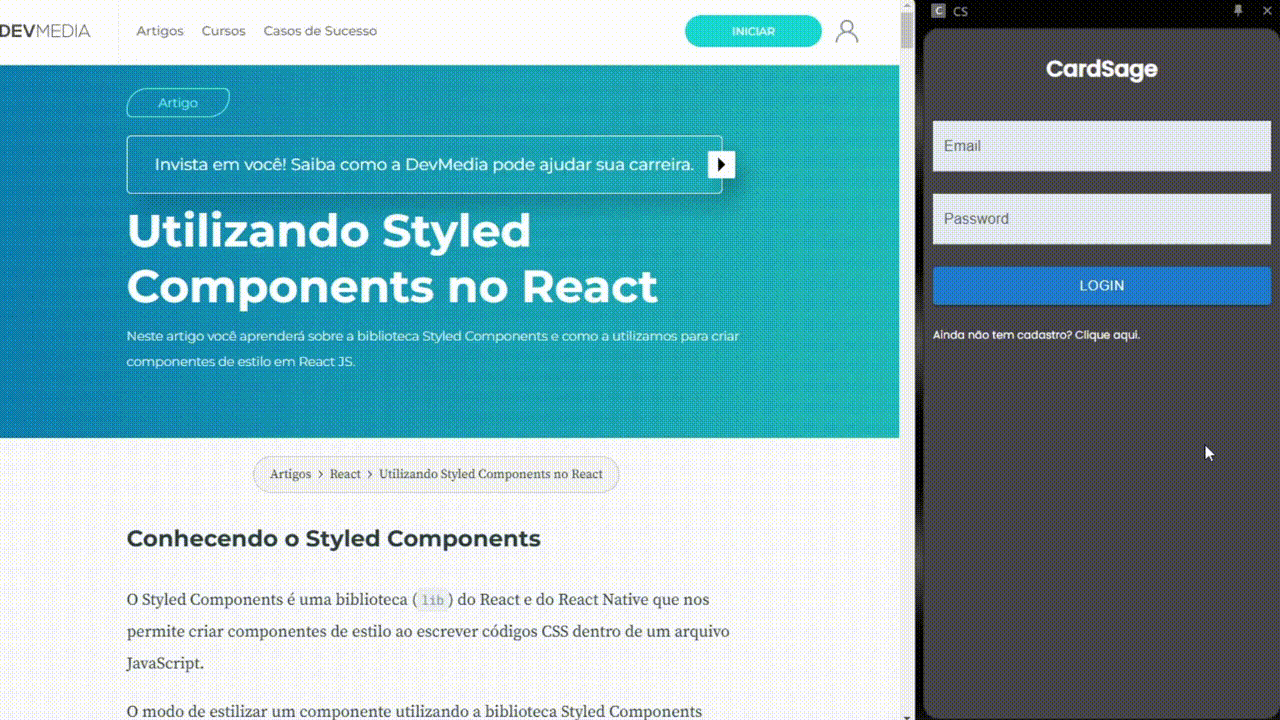Click the scrollbar up arrow on the page
Image resolution: width=1280 pixels, height=720 pixels.
[x=907, y=5]
